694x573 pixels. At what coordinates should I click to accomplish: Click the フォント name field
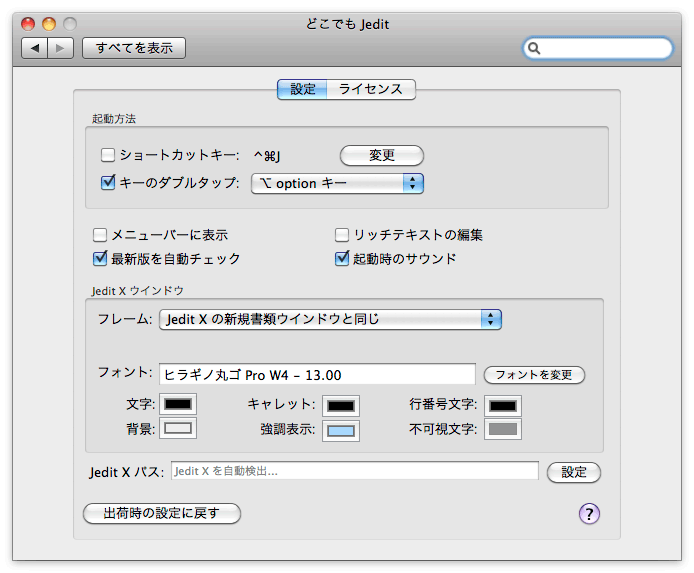point(317,375)
